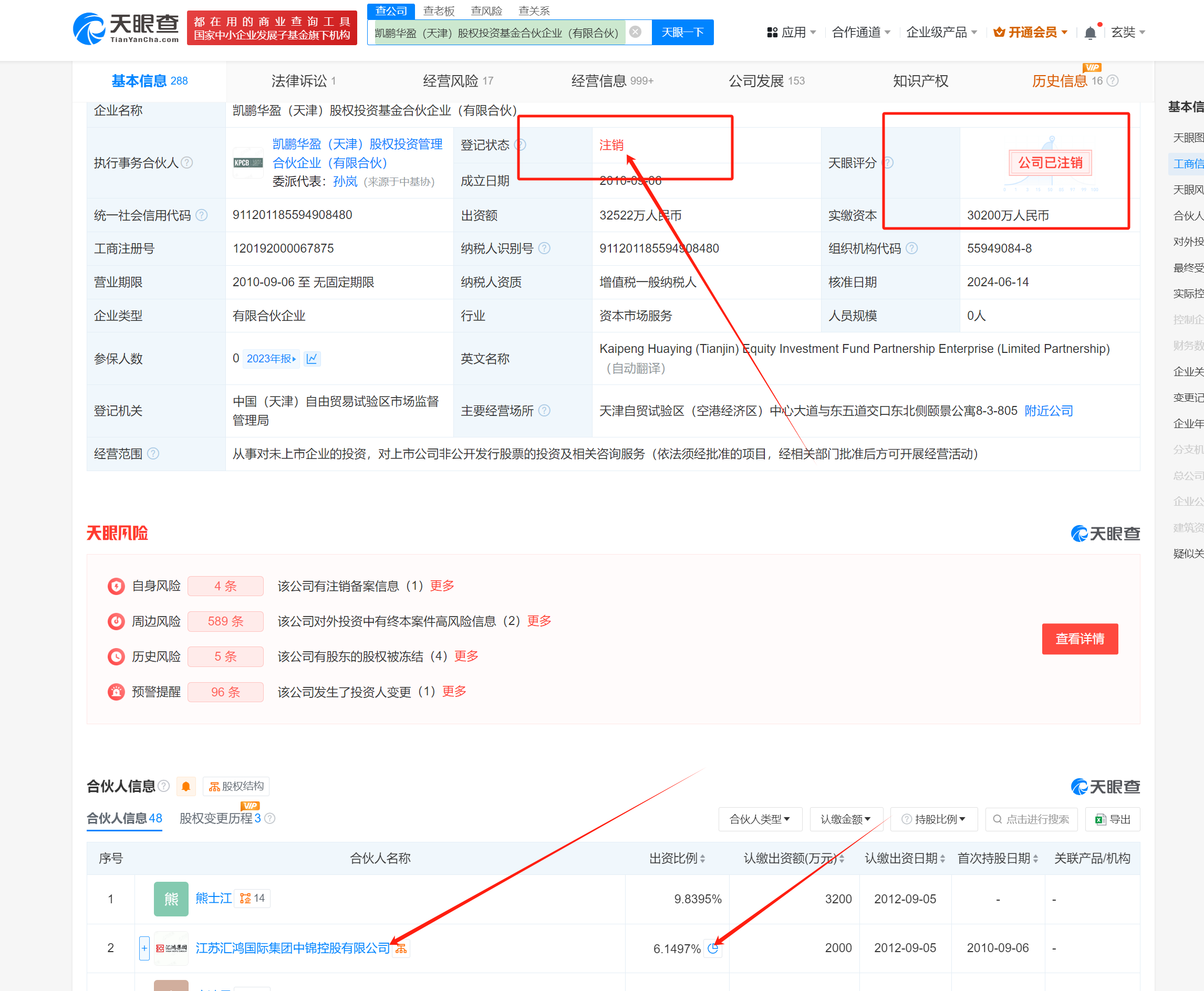Switch to the 法律诉讼 tab

tap(303, 81)
